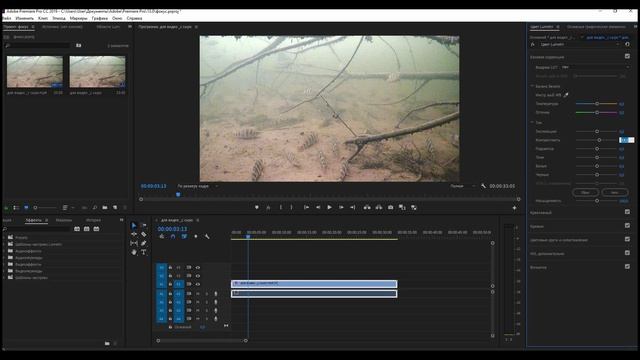
Task: Collapse the Tone section
Action: (532, 122)
